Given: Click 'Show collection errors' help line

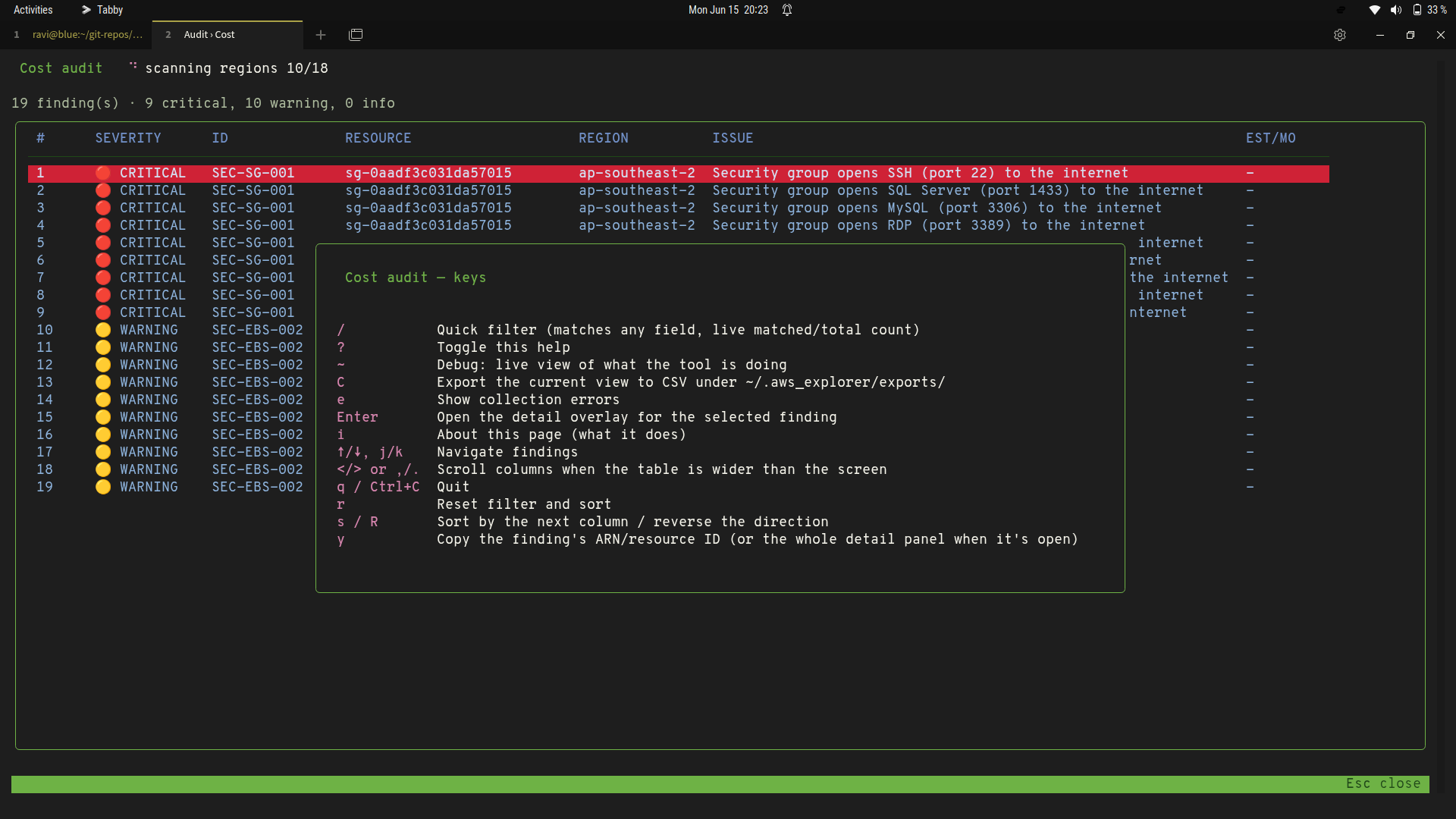Looking at the screenshot, I should point(528,400).
